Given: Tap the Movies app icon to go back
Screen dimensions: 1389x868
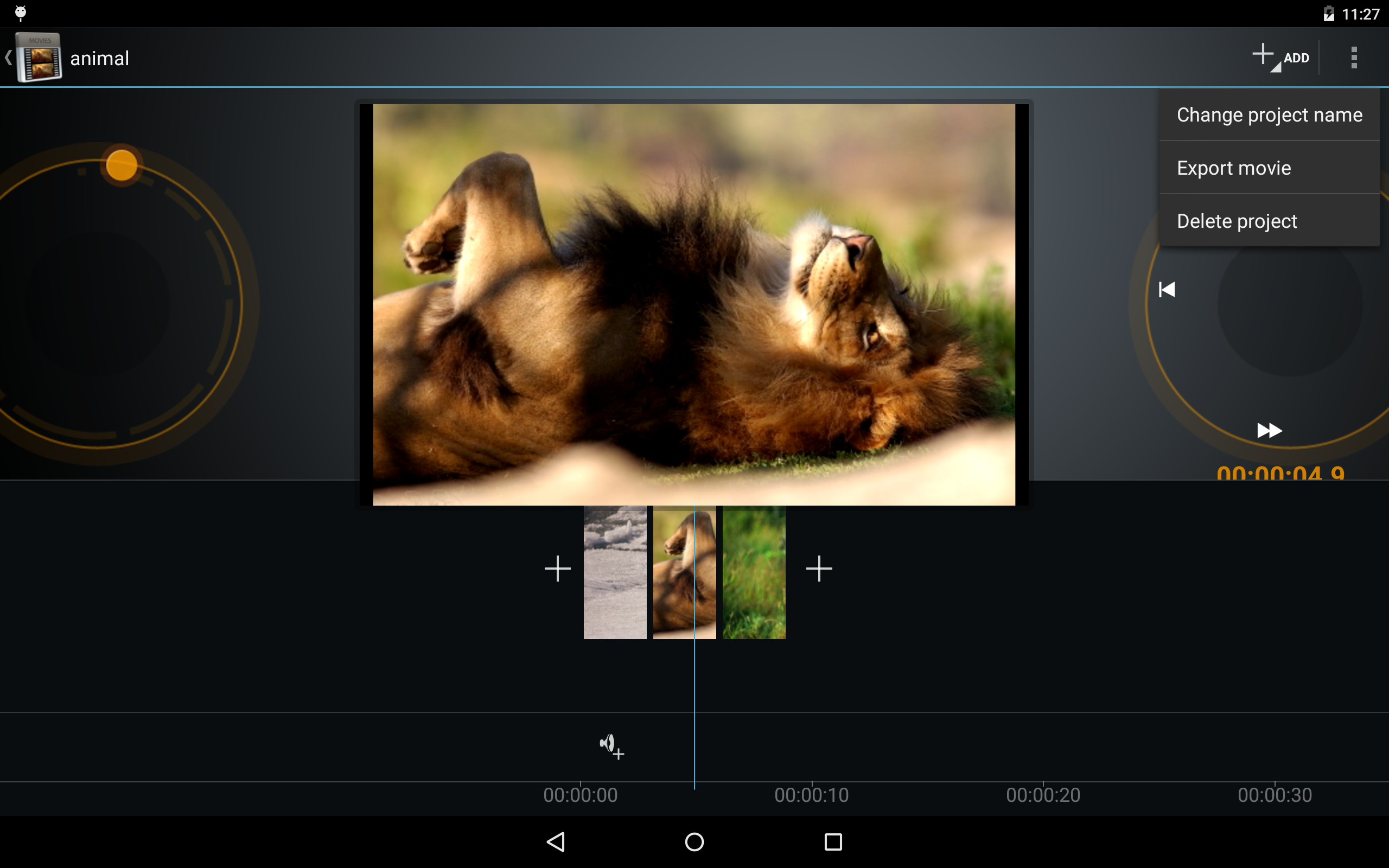Looking at the screenshot, I should click(x=38, y=58).
